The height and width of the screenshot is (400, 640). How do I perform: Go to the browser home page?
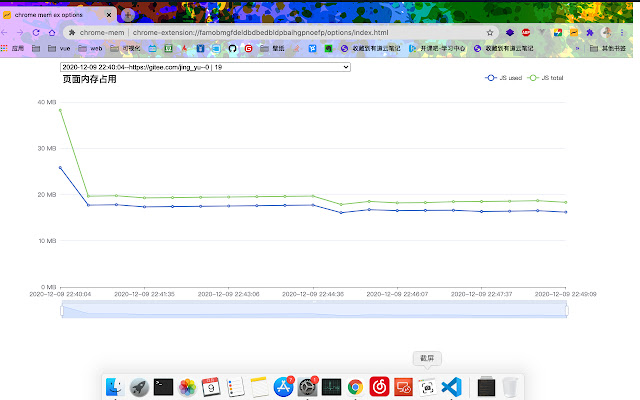52,33
